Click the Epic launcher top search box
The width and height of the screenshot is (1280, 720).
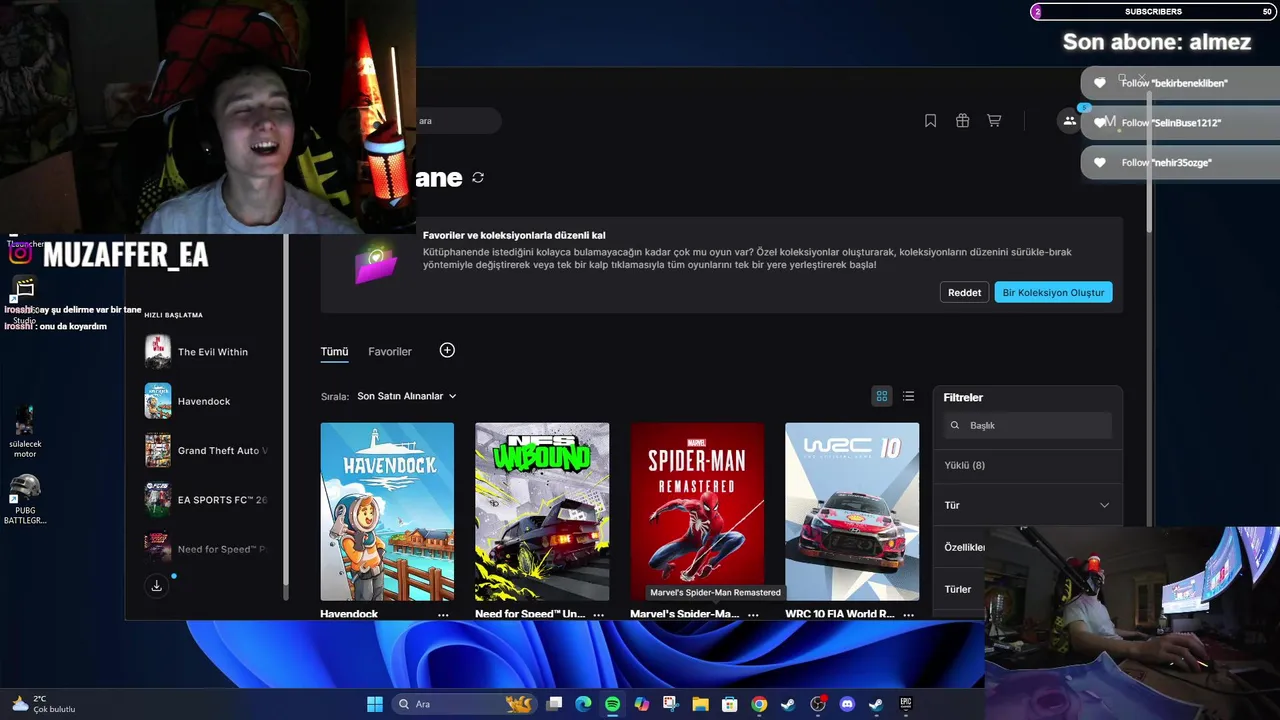[x=458, y=121]
